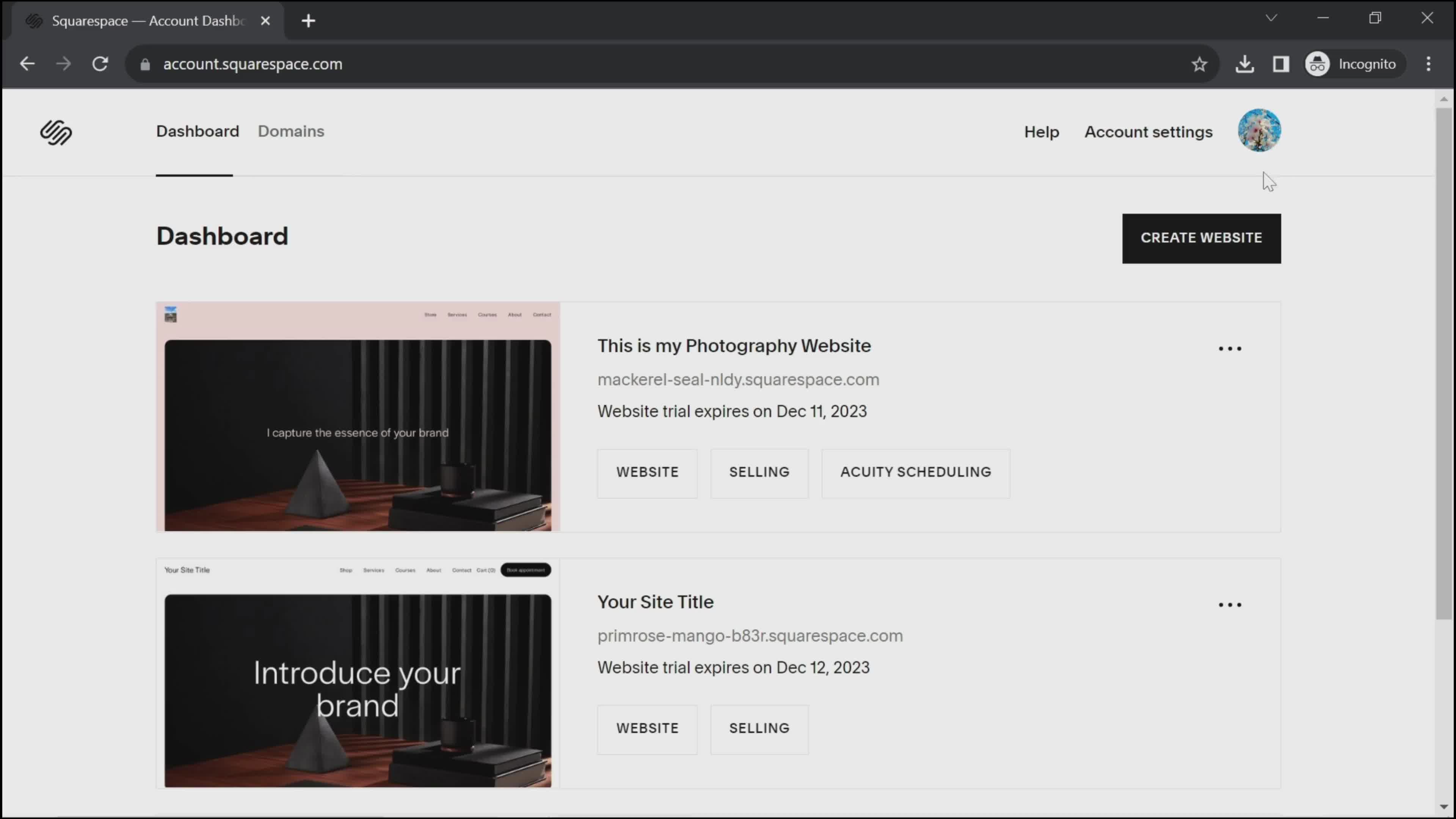Viewport: 1456px width, 819px height.
Task: Open the tab search dropdown chevron
Action: click(1271, 18)
